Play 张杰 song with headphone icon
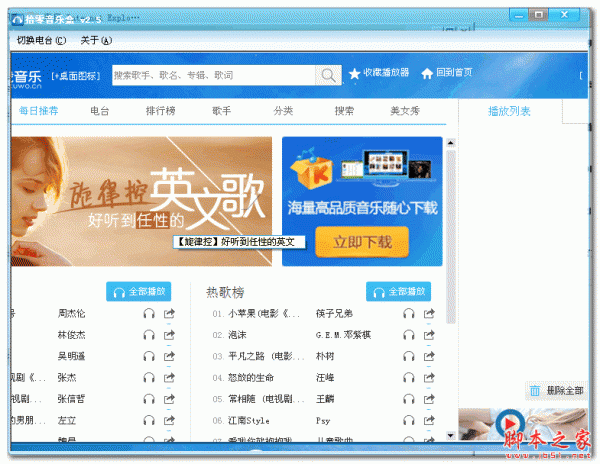Screen dimensions: 600x464 149,378
